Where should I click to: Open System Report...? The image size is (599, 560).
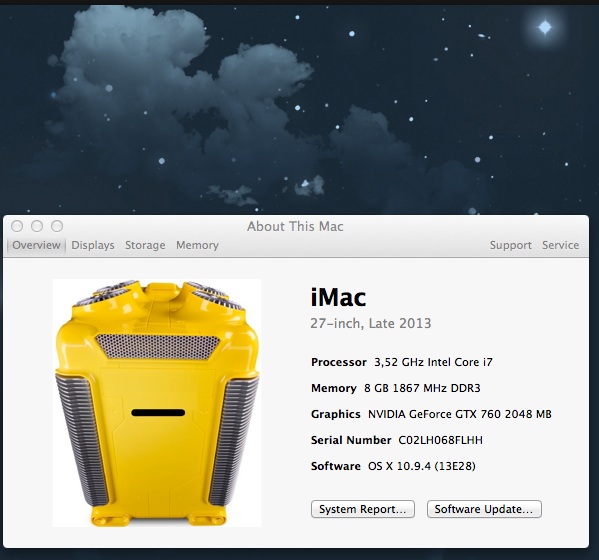coord(363,509)
